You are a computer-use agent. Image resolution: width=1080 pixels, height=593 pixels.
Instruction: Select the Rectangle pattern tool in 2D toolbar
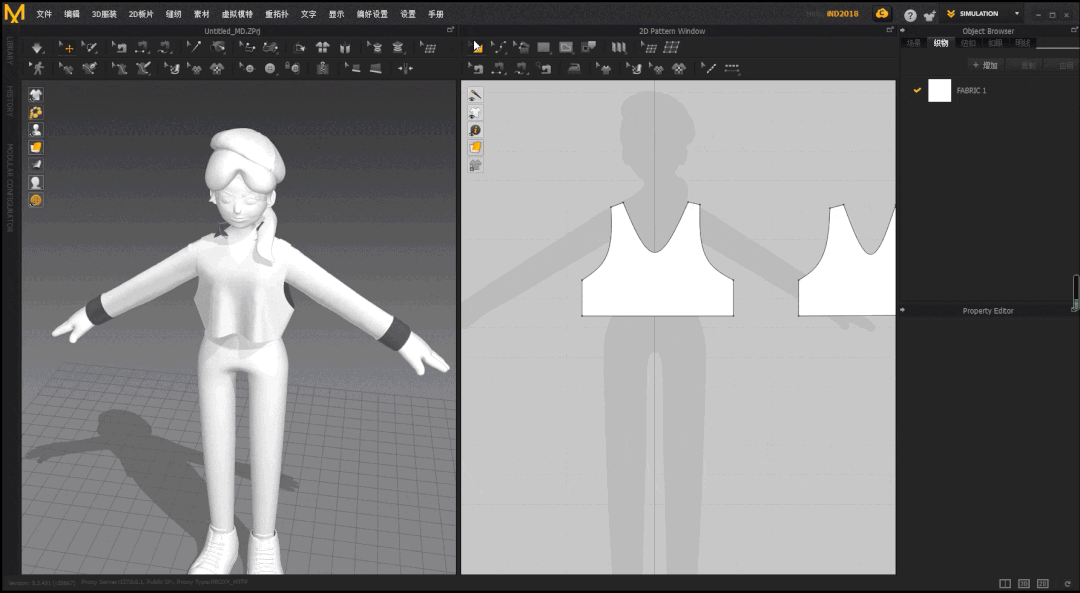(543, 48)
